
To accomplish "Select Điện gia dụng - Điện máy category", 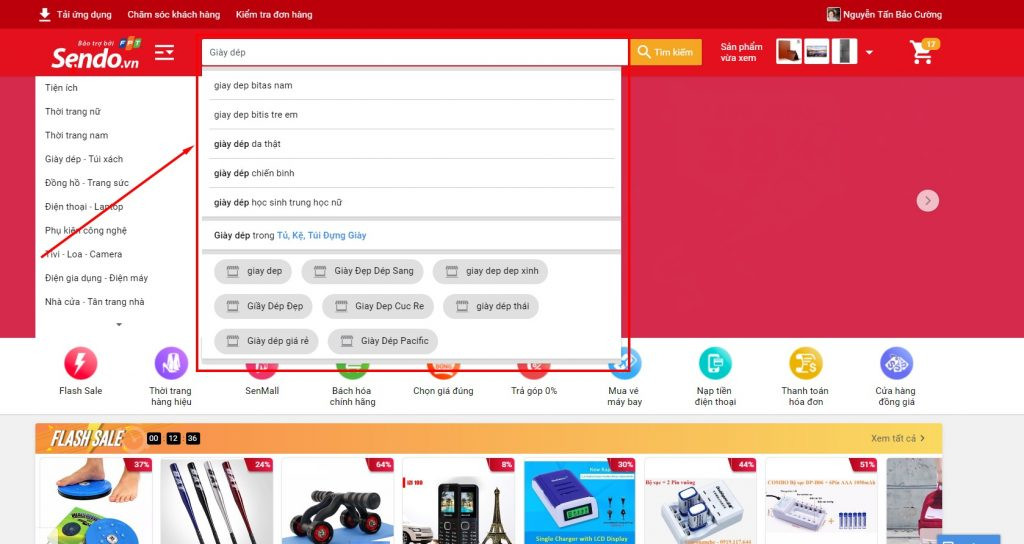I will pos(96,278).
